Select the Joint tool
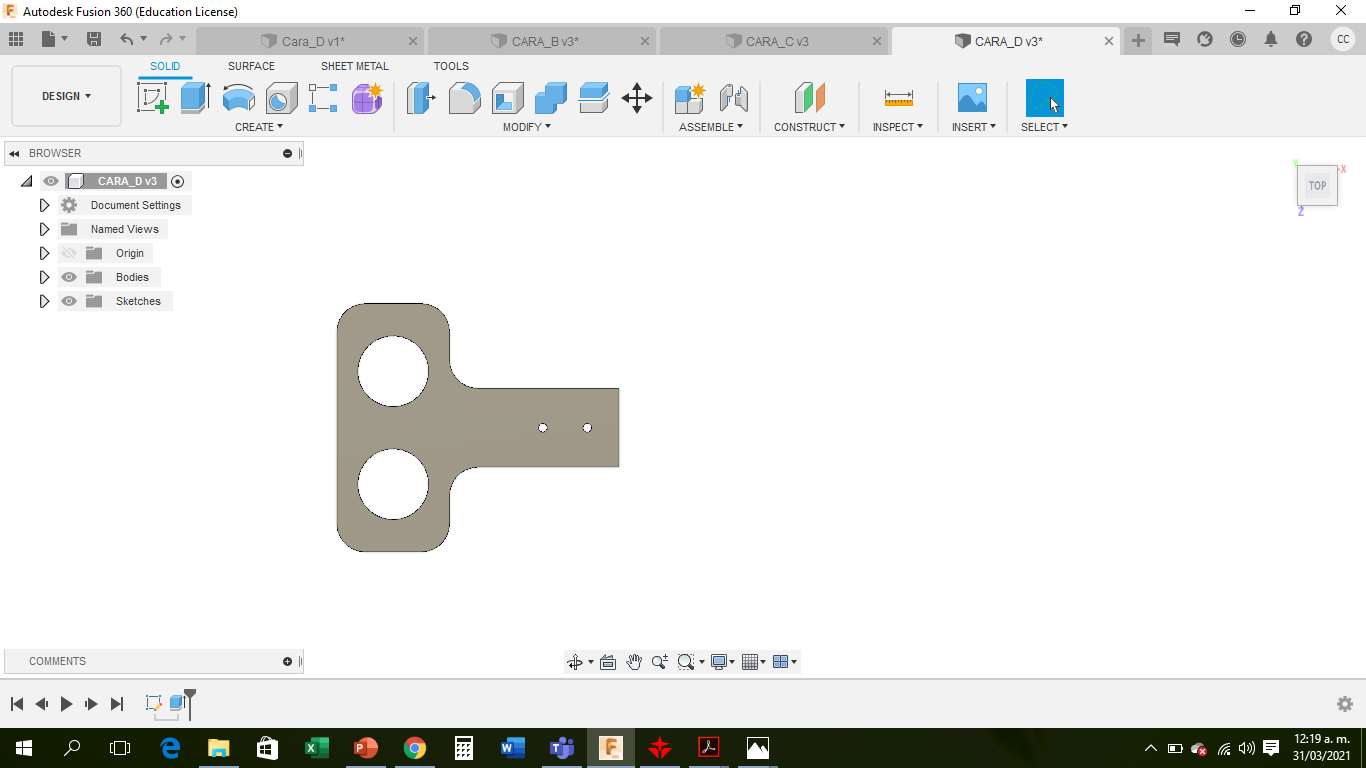Viewport: 1366px width, 768px height. coord(734,98)
